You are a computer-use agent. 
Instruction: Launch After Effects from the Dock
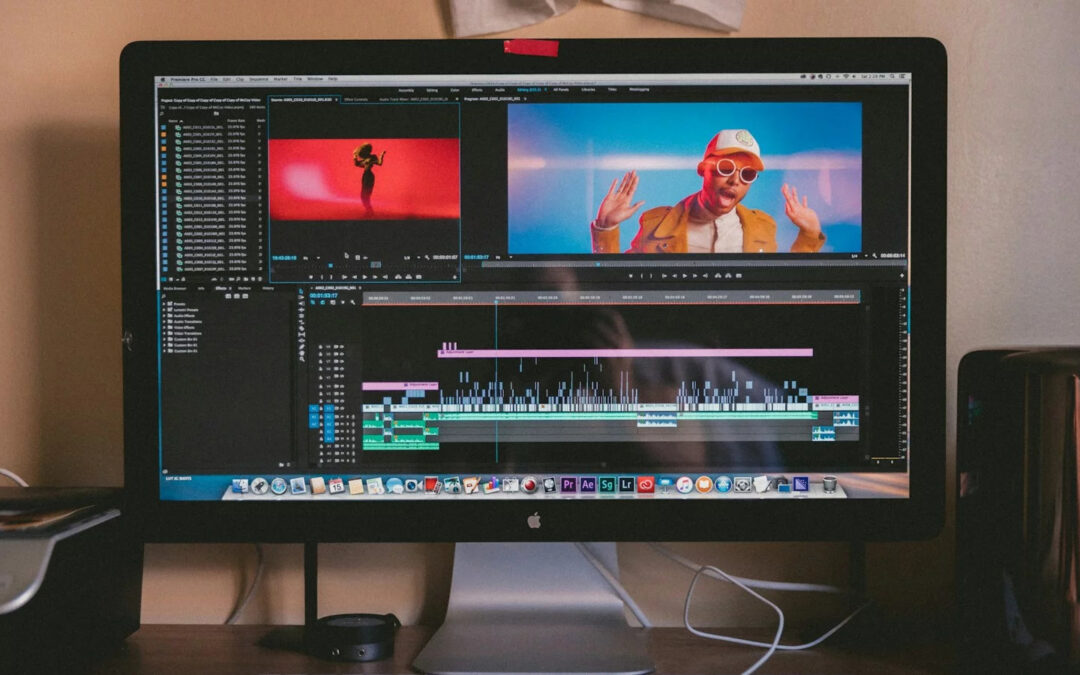587,485
